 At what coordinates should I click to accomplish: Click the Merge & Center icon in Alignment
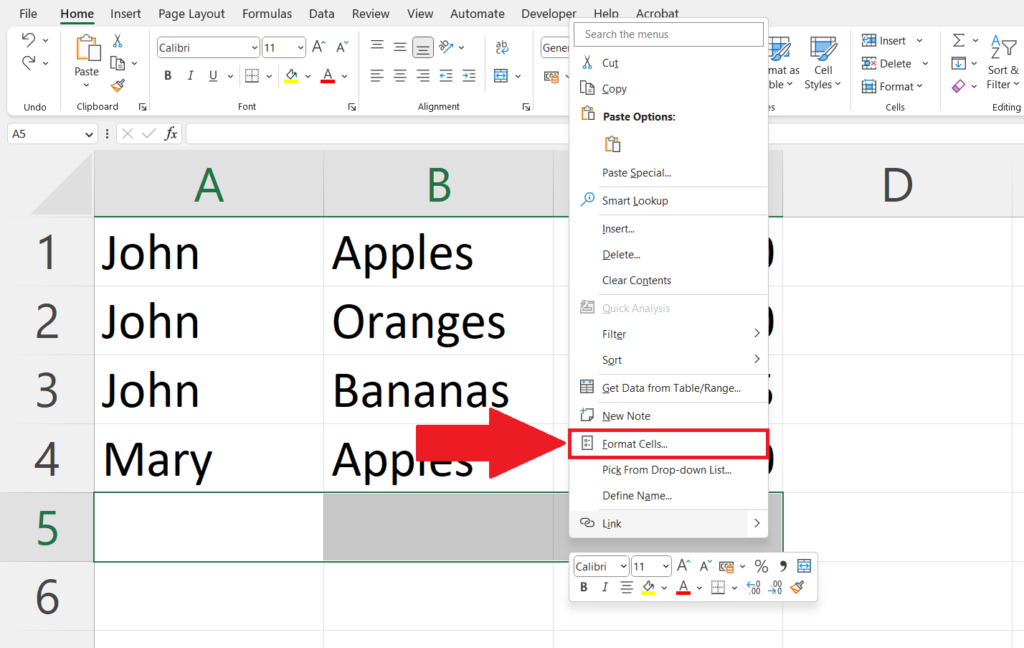(501, 76)
